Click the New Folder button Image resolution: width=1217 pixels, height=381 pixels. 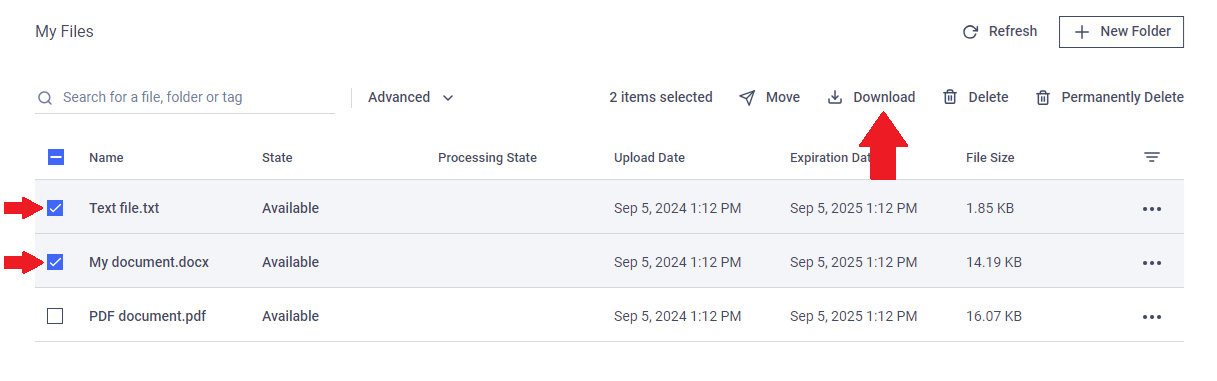[x=1122, y=32]
